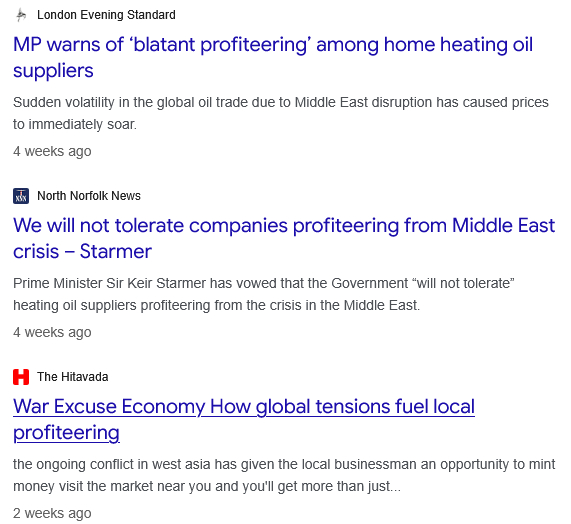Click the London Evening Standard favicon
This screenshot has height=524, width=571.
(21, 15)
